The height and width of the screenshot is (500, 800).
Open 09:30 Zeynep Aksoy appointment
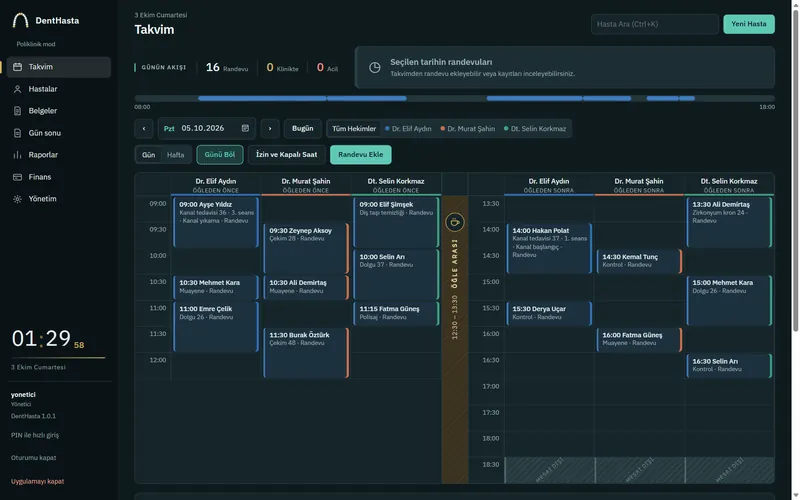306,248
